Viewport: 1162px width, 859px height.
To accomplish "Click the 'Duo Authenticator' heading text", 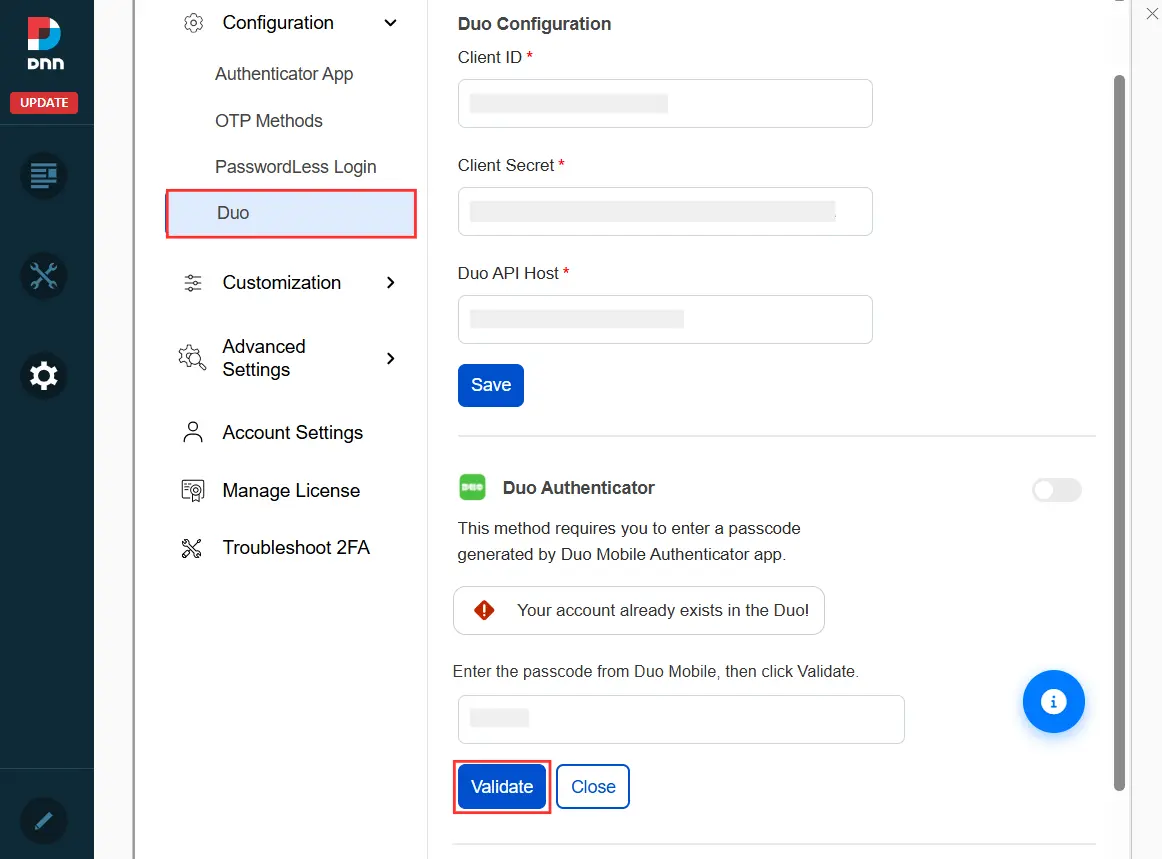I will (579, 488).
